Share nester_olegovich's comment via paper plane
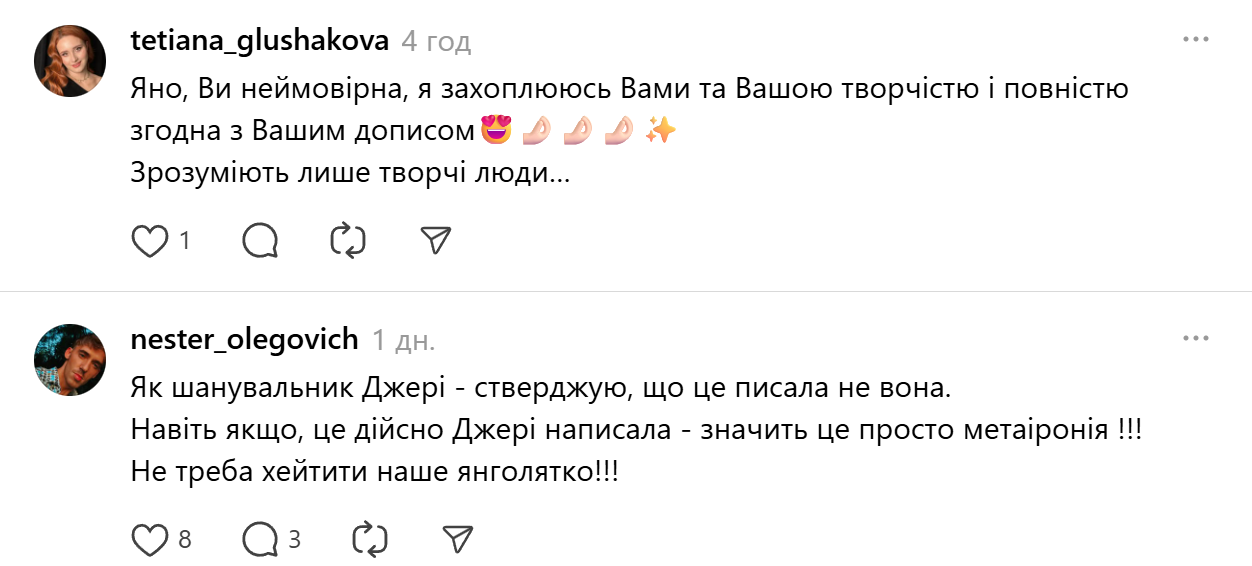Image resolution: width=1252 pixels, height=566 pixels. 457,540
